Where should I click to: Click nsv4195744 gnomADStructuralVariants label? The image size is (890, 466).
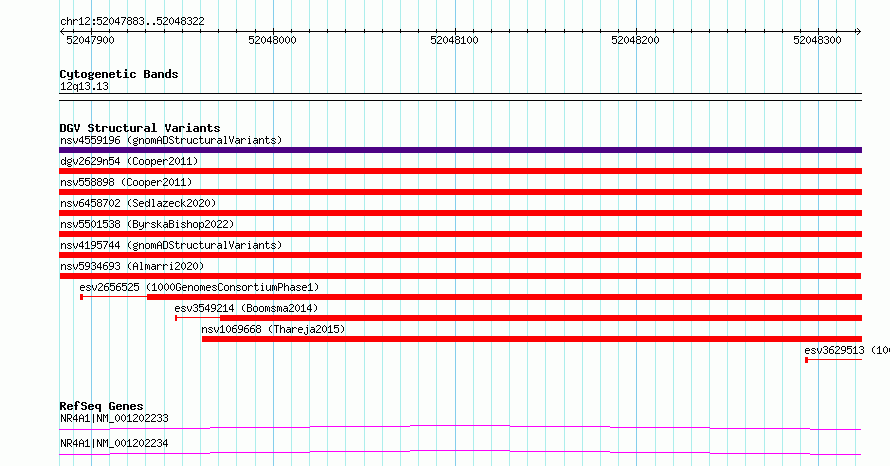[x=171, y=245]
